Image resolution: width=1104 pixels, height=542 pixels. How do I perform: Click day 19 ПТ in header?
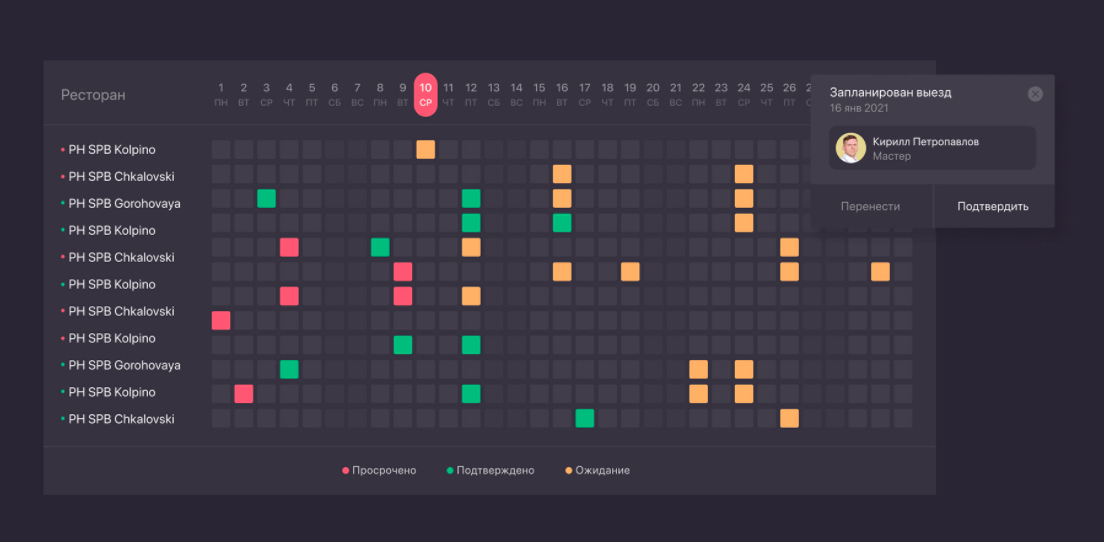click(x=630, y=95)
